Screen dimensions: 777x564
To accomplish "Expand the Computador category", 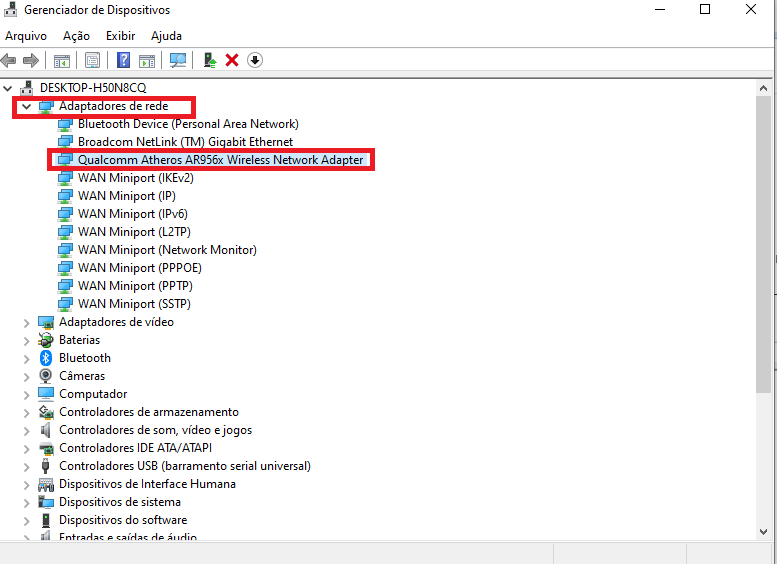I will pos(27,395).
